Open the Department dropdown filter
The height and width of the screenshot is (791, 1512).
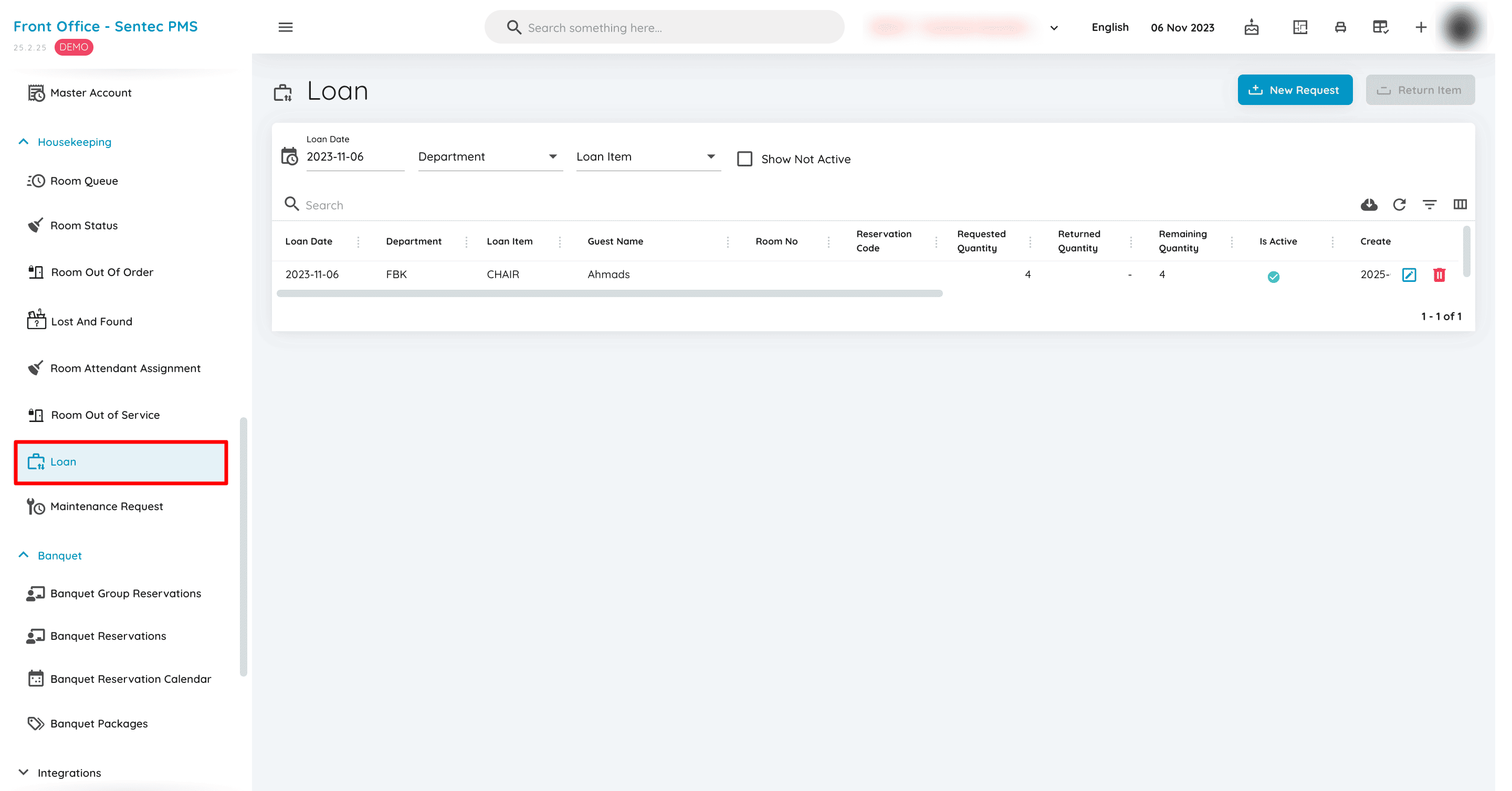490,156
